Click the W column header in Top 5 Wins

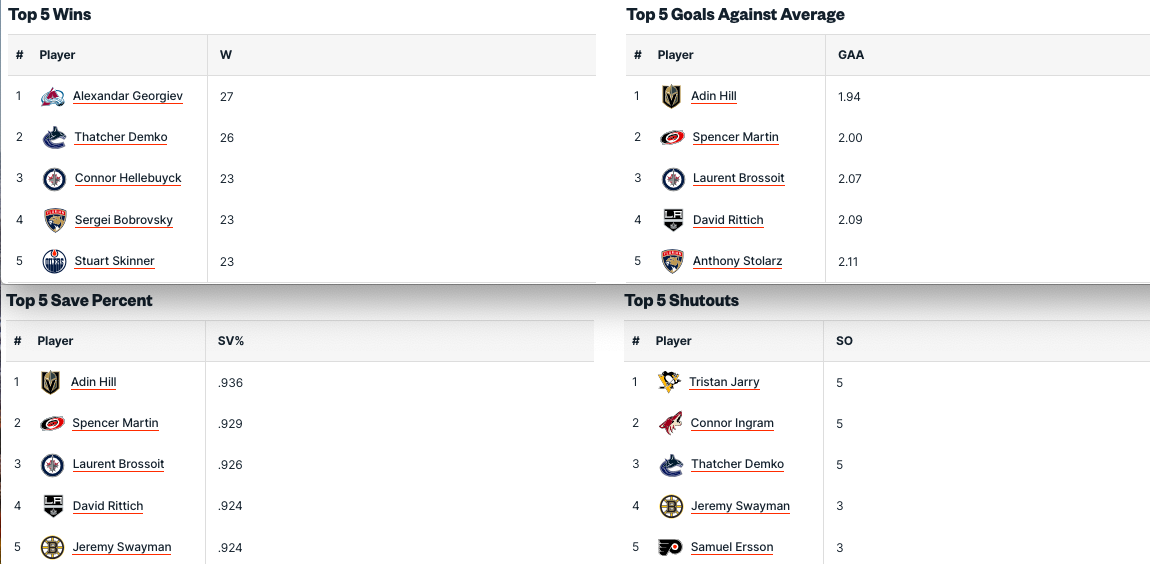click(226, 55)
